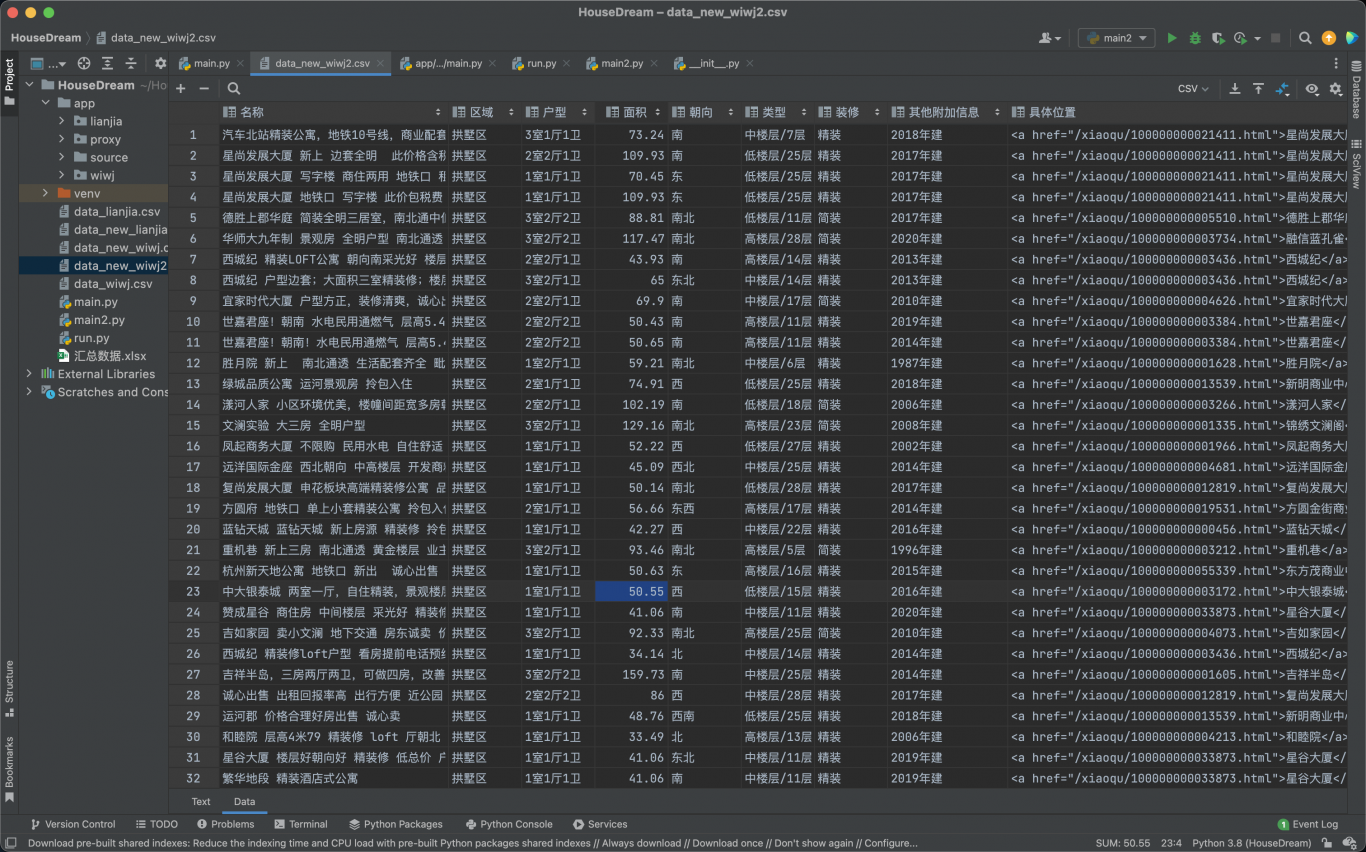Click Python 3.8 (HouseDream) interpreter in status bar
The height and width of the screenshot is (852, 1366).
pyautogui.click(x=1251, y=843)
